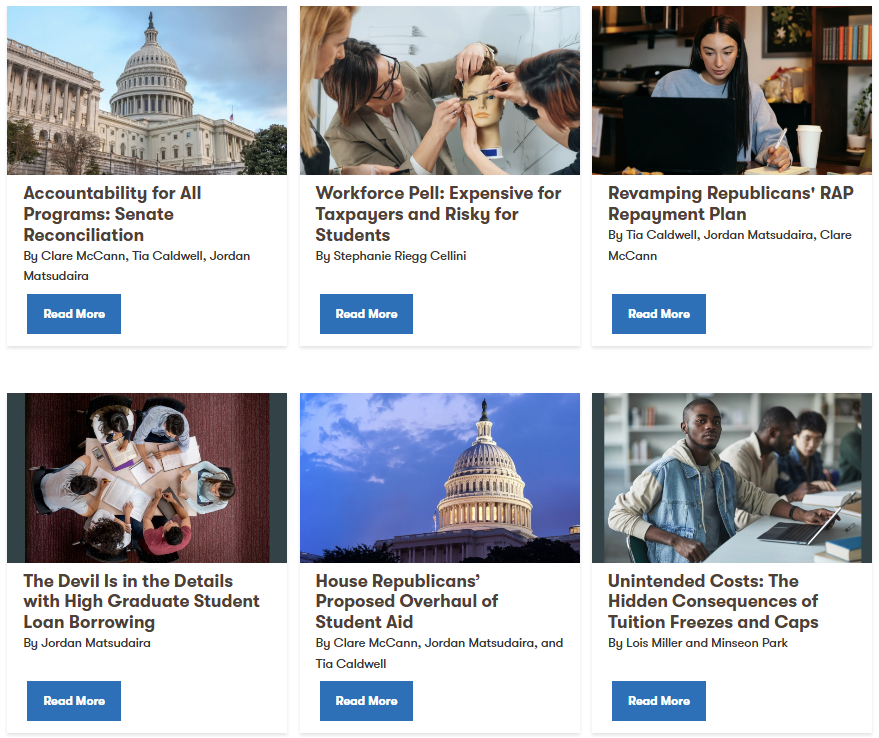Screen dimensions: 879x738
Task: Click the student in denim jacket image
Action: (732, 478)
